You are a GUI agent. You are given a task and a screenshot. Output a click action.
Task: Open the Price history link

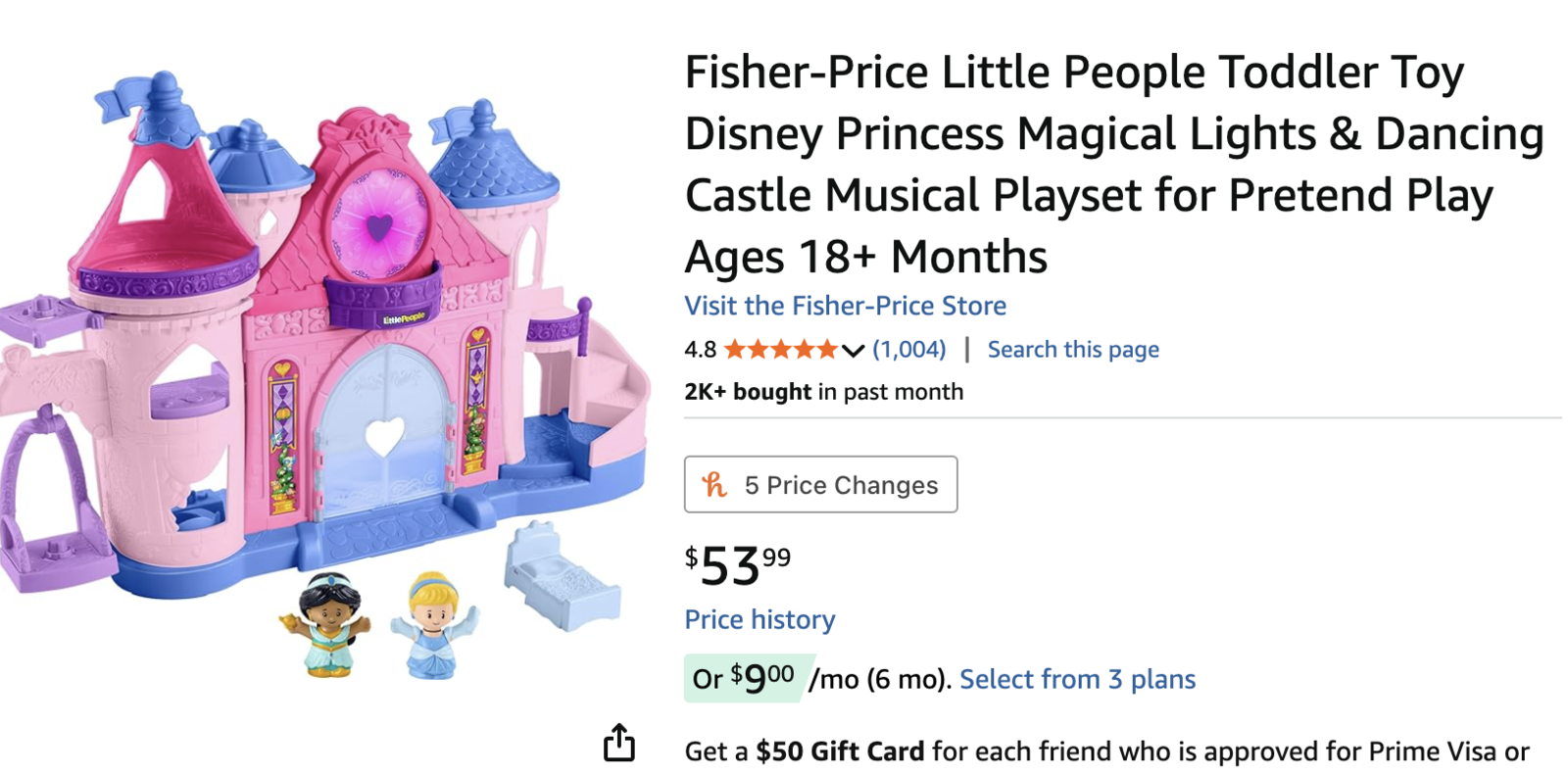click(x=759, y=619)
